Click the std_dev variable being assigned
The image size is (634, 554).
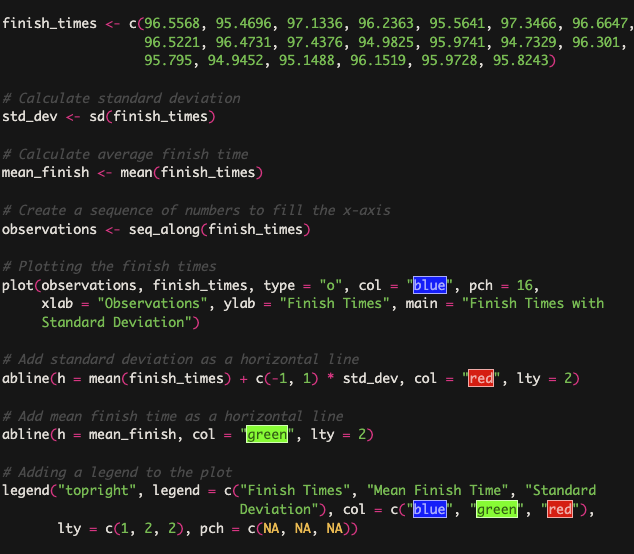pos(30,116)
